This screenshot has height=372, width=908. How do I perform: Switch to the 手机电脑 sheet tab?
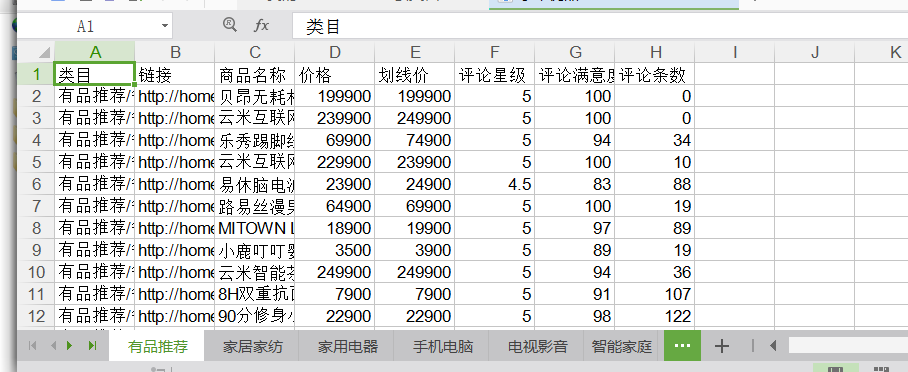click(x=442, y=347)
